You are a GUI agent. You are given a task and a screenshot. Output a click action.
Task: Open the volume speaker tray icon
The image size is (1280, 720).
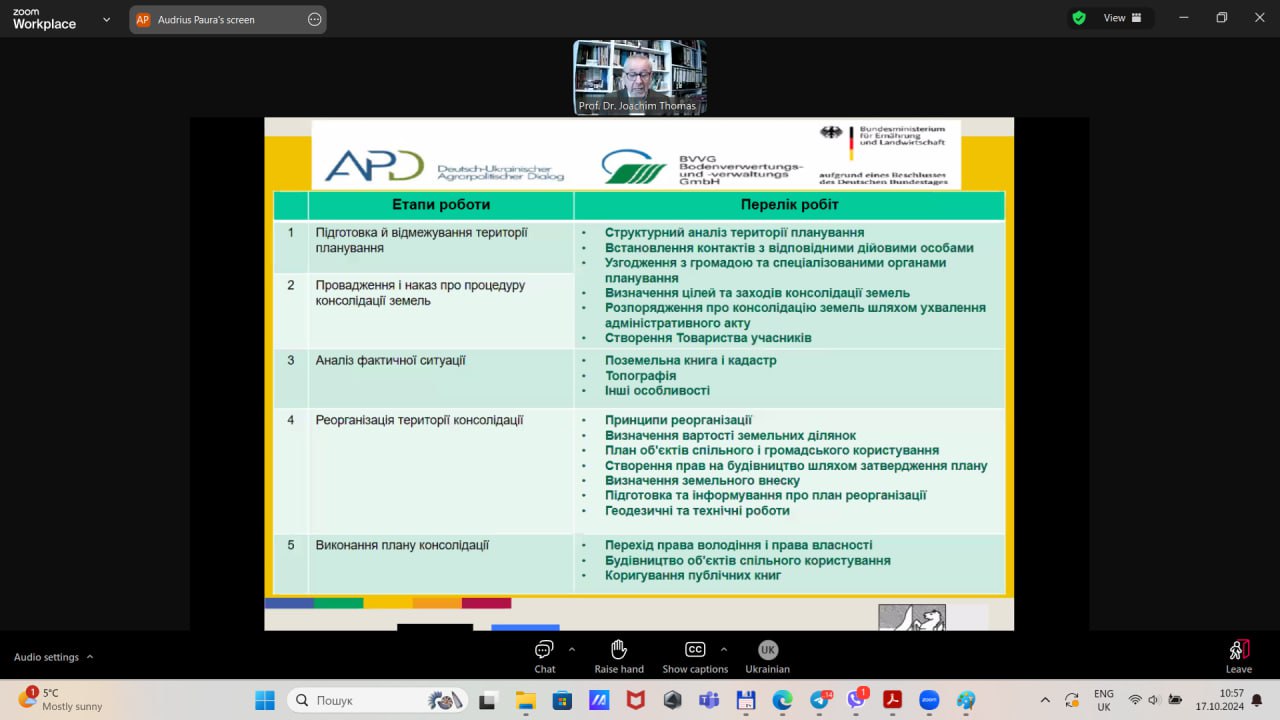pos(1154,700)
